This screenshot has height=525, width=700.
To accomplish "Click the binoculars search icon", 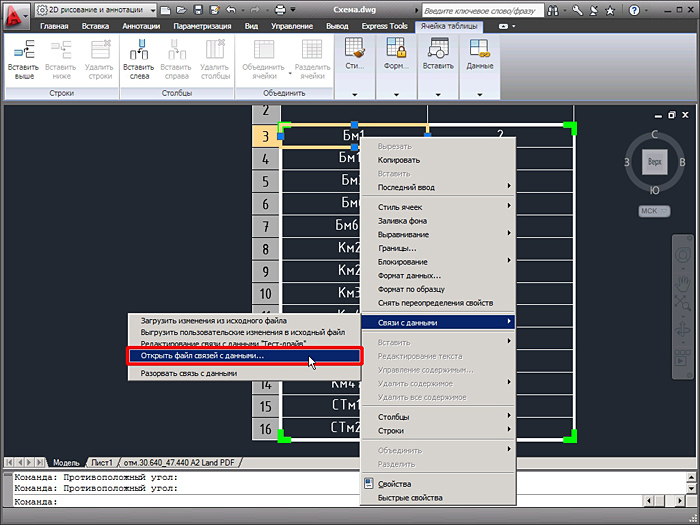I will click(553, 10).
